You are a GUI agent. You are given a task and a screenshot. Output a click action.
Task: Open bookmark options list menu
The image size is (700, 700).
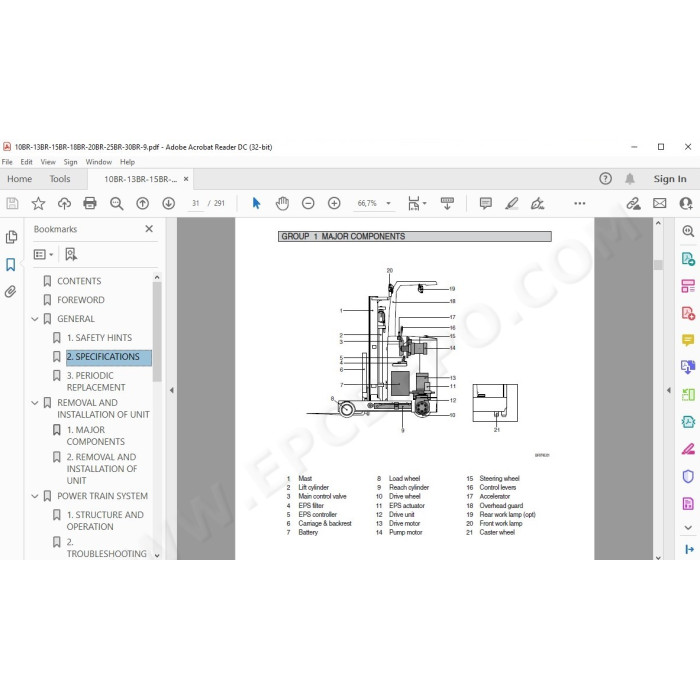(x=43, y=254)
